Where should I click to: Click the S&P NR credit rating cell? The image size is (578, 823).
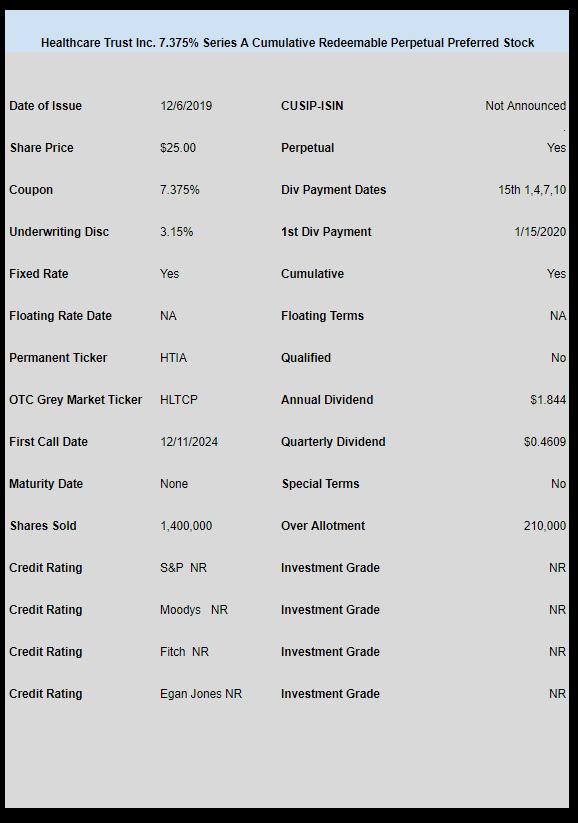(183, 568)
